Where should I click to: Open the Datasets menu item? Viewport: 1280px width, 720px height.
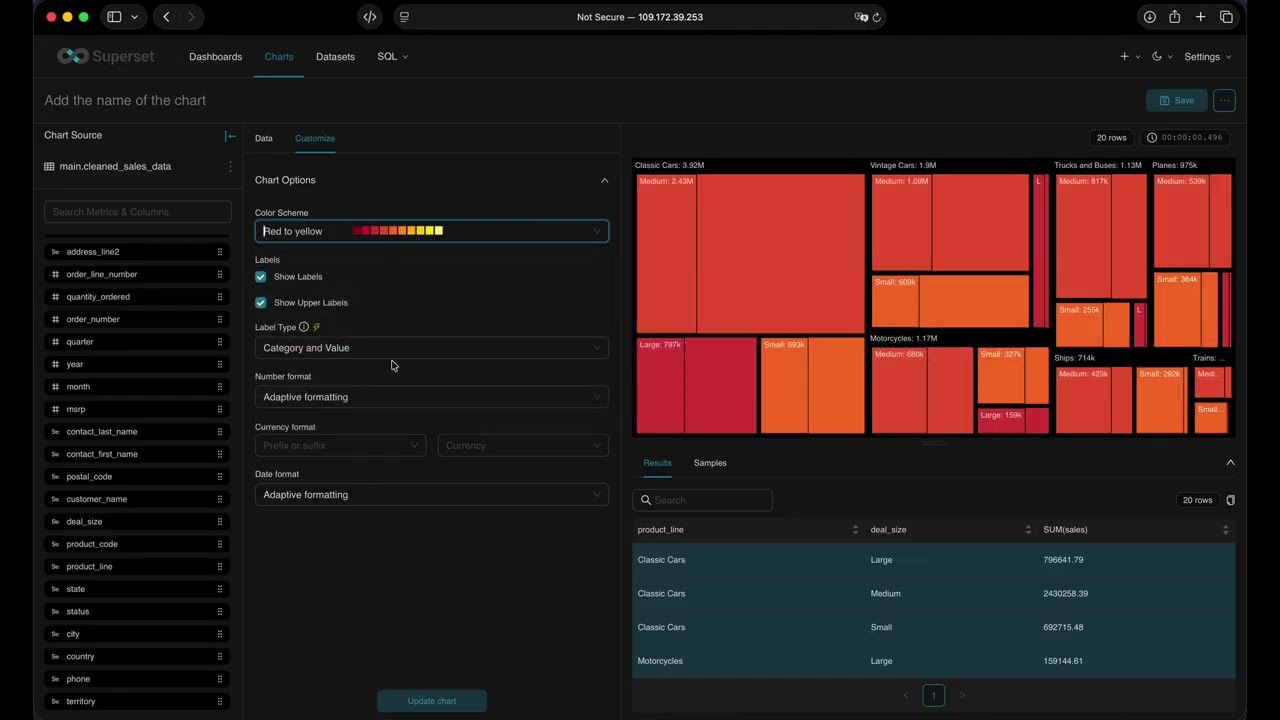point(335,57)
